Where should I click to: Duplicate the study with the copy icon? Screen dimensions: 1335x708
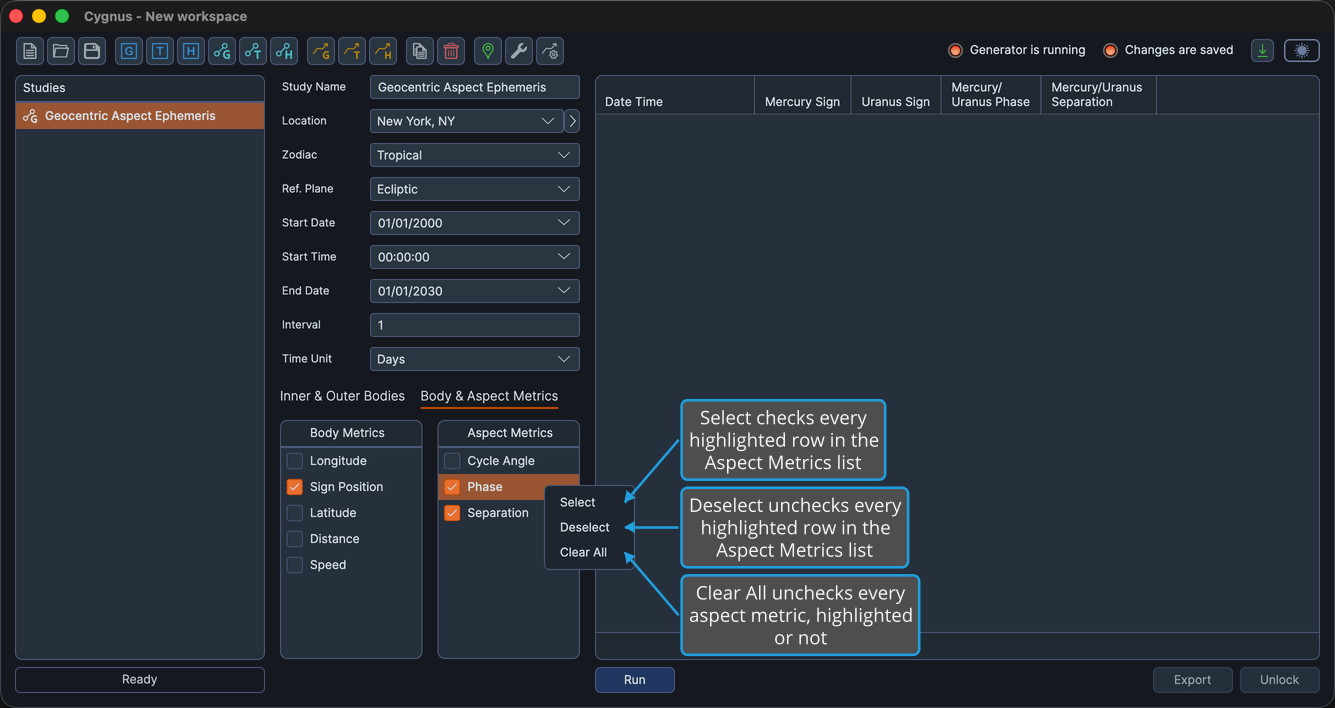[420, 51]
